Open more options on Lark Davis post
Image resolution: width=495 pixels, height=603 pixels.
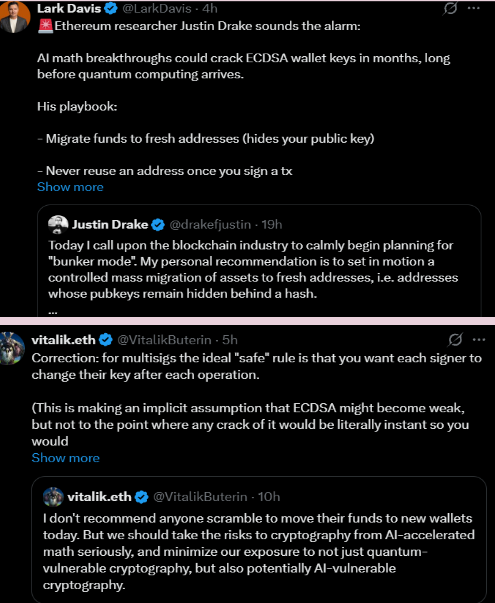pyautogui.click(x=473, y=8)
